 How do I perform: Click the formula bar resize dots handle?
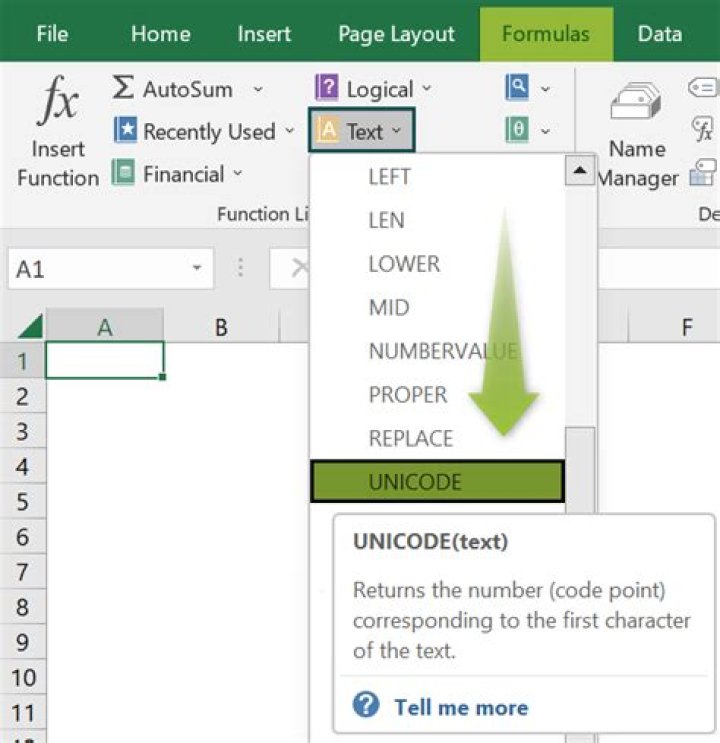tap(240, 268)
